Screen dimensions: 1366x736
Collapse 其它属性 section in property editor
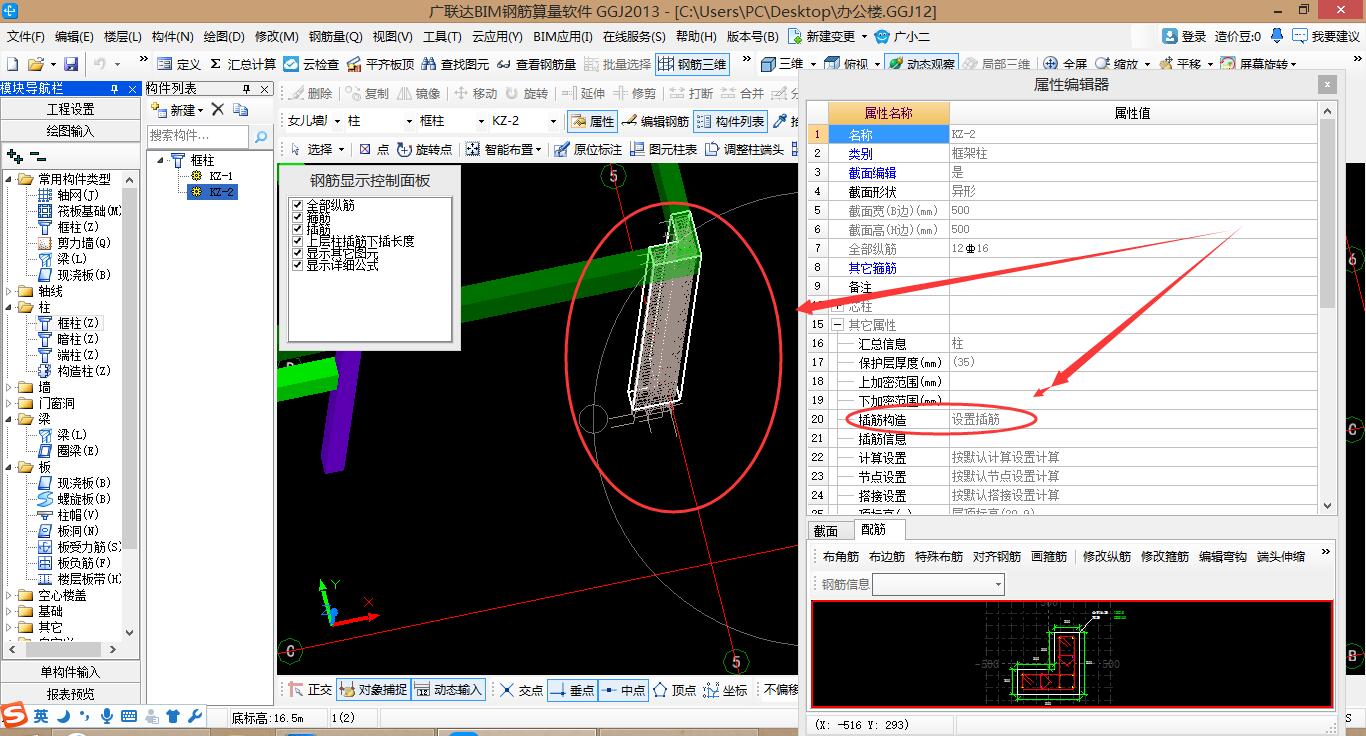[x=838, y=325]
